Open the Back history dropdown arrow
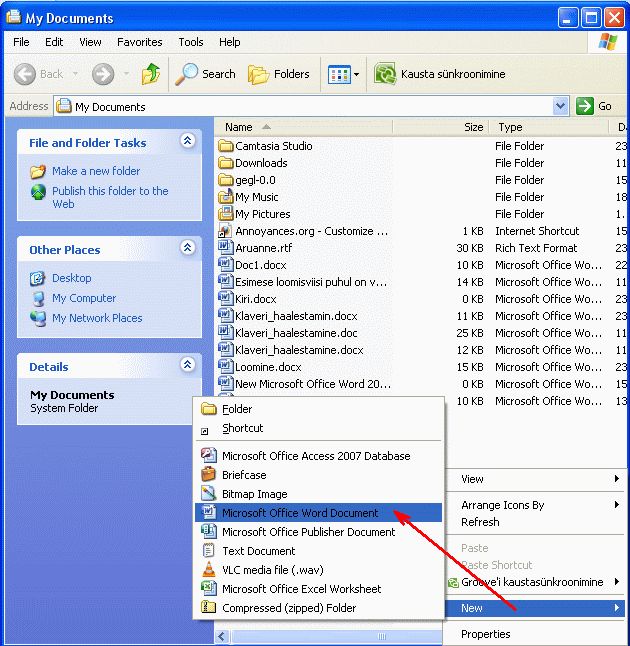 pyautogui.click(x=75, y=74)
